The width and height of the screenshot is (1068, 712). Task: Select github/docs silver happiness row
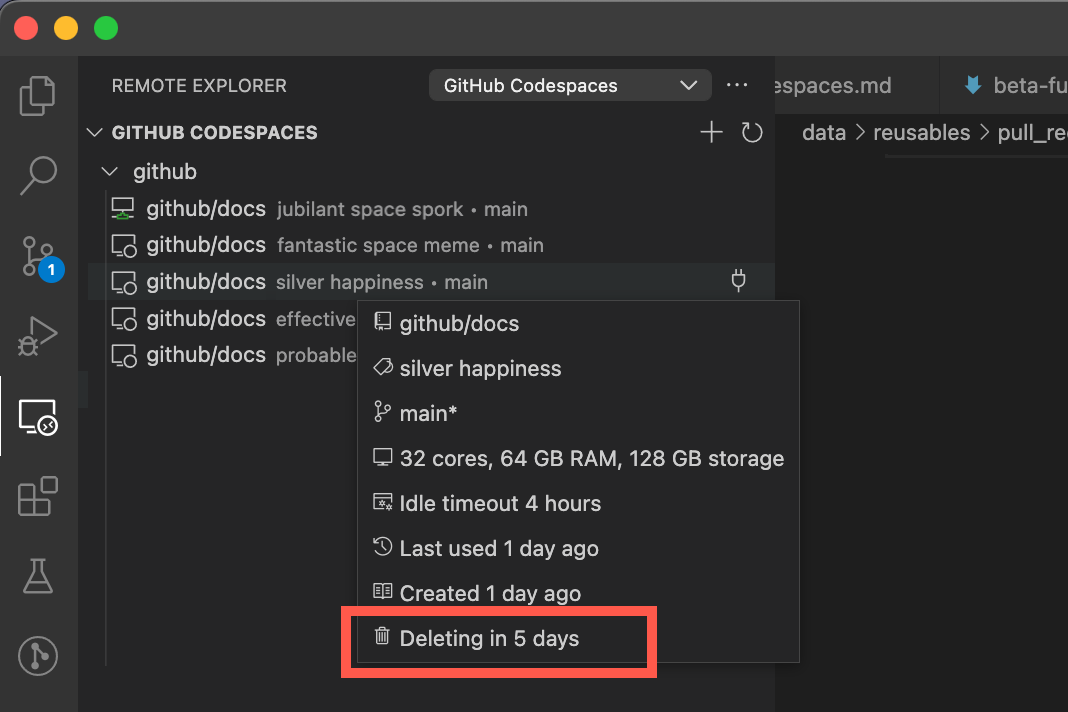[x=431, y=282]
